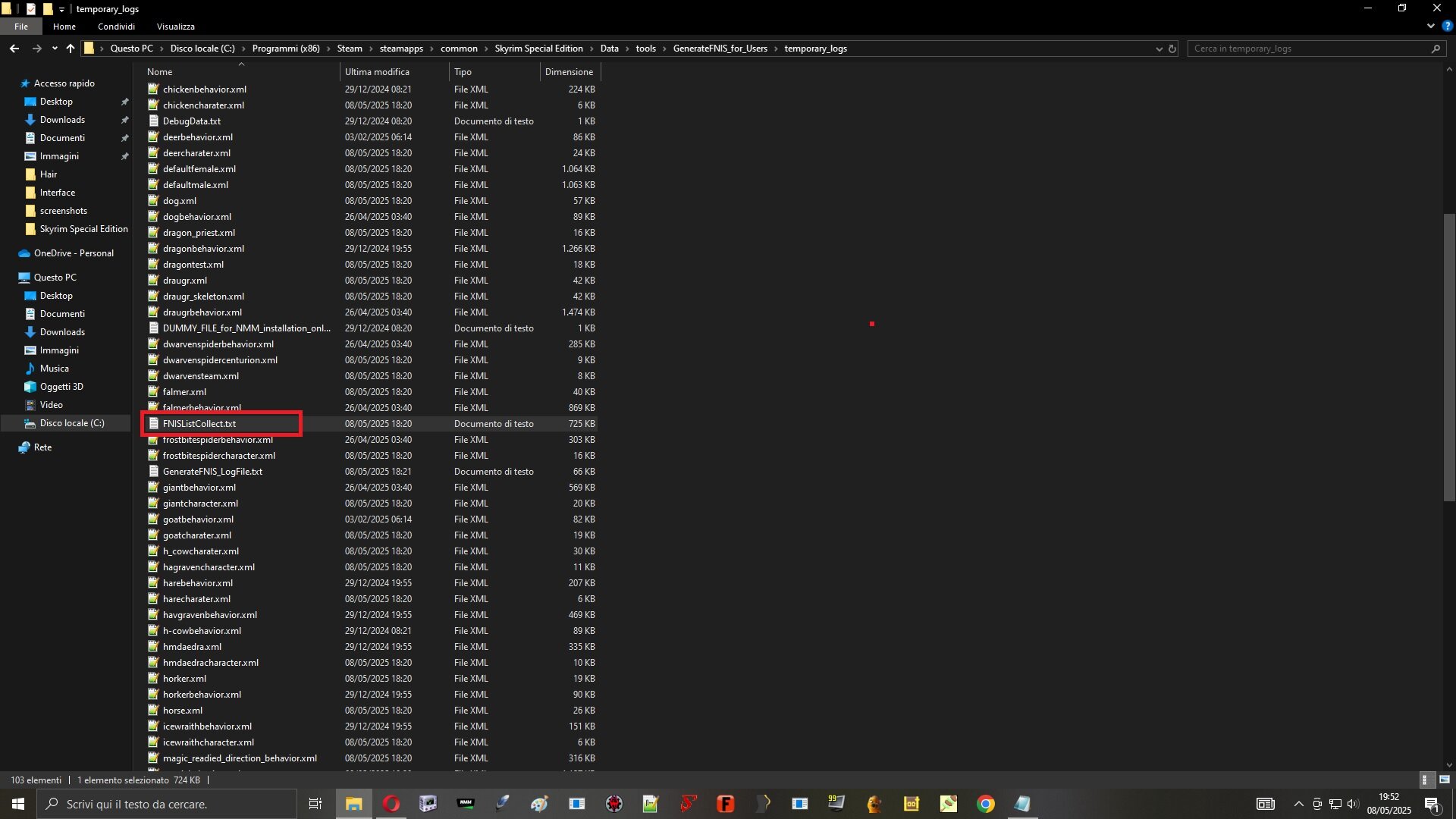This screenshot has width=1456, height=819.
Task: Open the Visualizza ribbon tab
Action: pyautogui.click(x=176, y=27)
